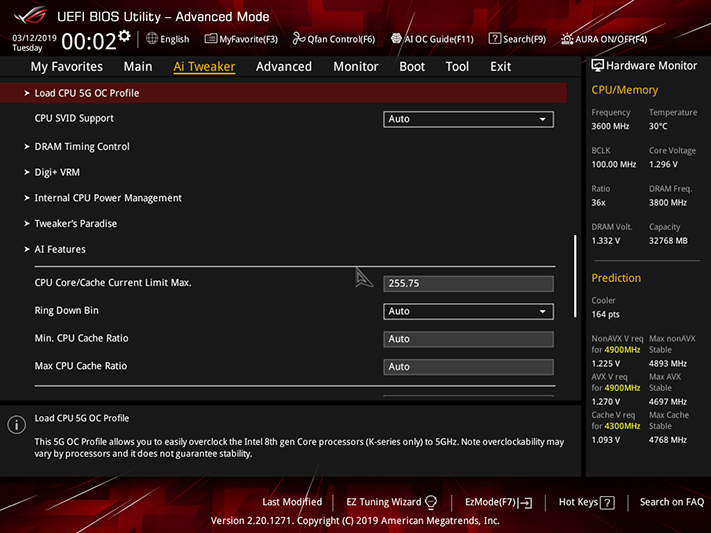Edit Max CPU Cache Ratio field

click(468, 367)
